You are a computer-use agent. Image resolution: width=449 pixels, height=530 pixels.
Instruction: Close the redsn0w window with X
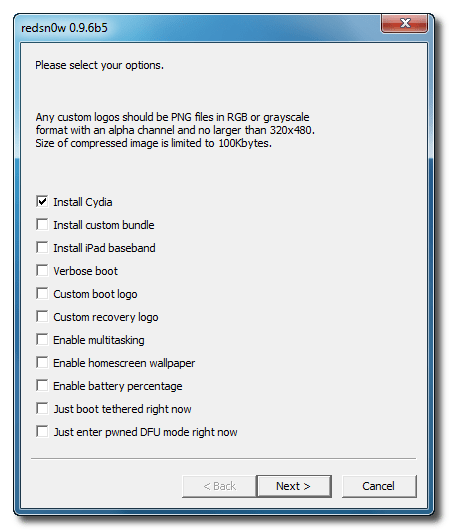point(404,23)
